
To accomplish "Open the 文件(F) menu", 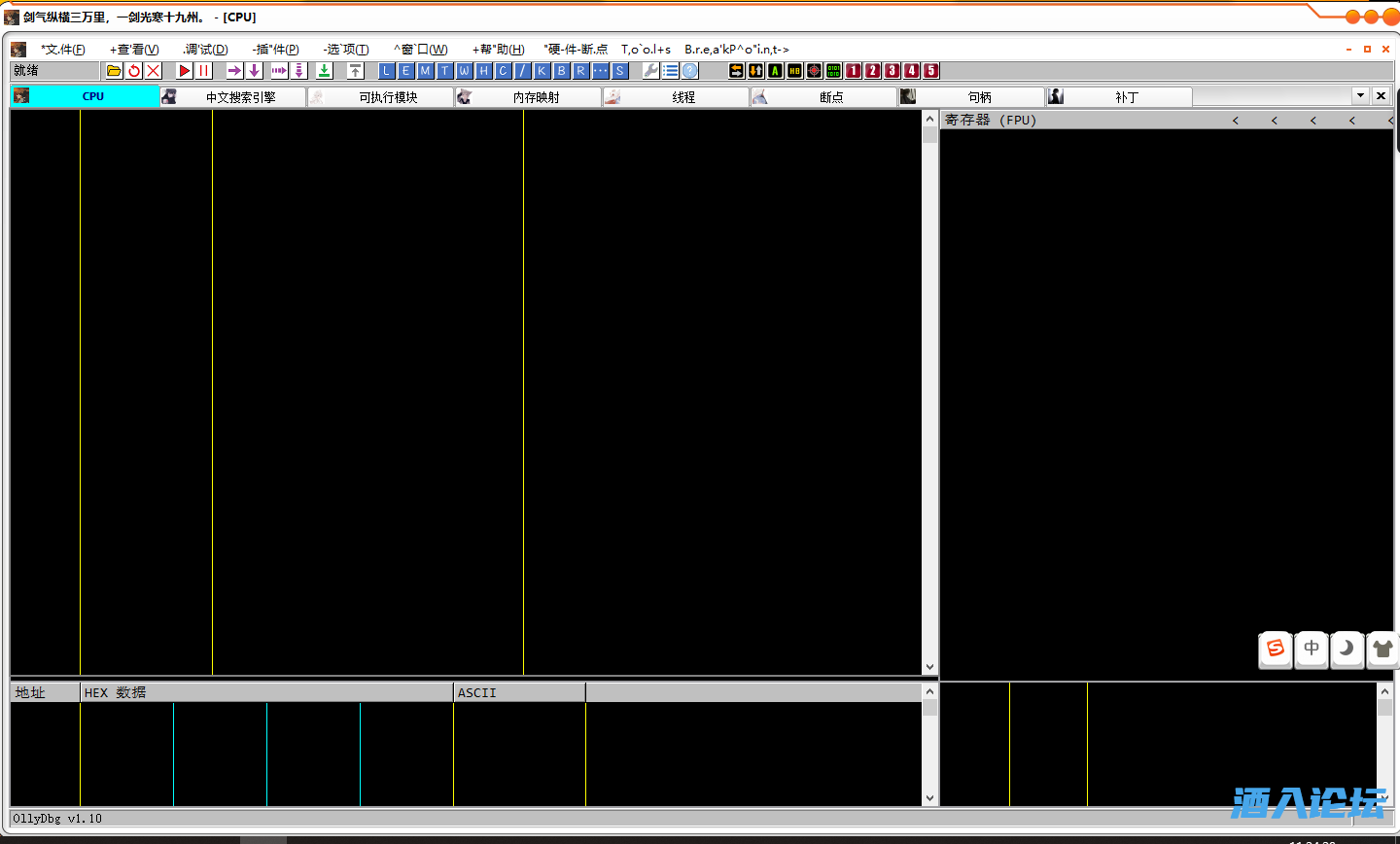I will point(63,50).
